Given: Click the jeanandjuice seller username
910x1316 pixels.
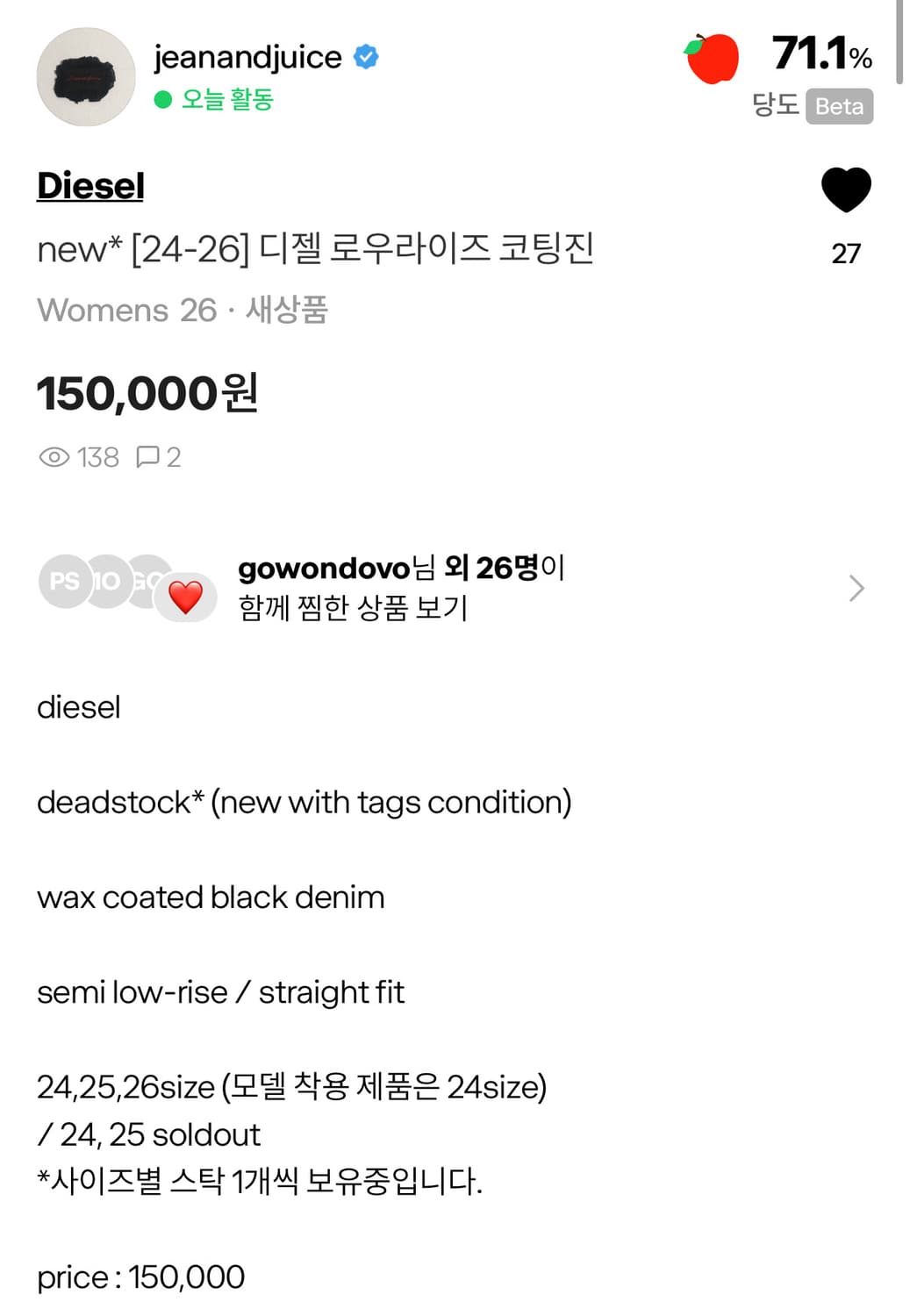Looking at the screenshot, I should [247, 58].
